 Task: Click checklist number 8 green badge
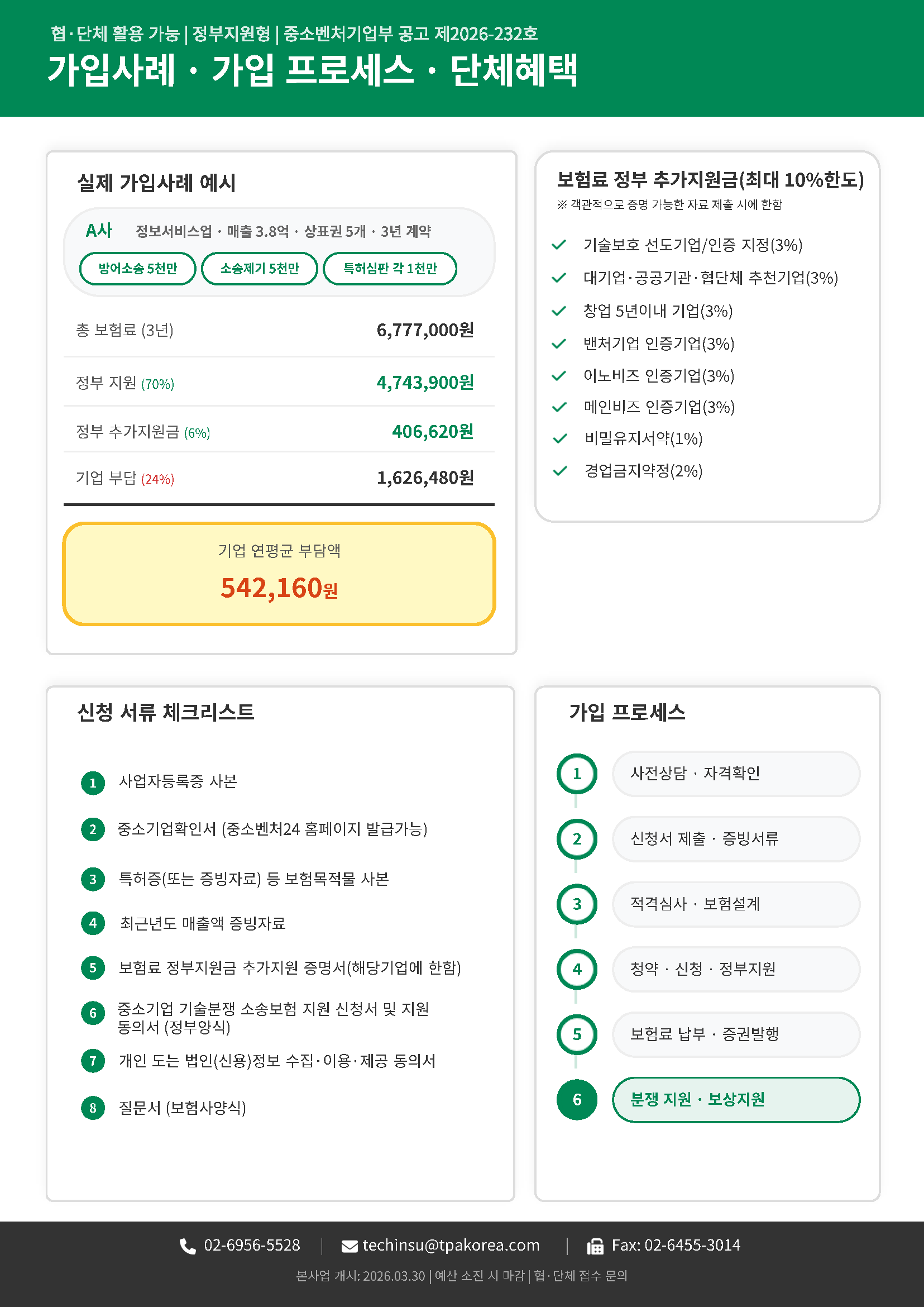93,1108
